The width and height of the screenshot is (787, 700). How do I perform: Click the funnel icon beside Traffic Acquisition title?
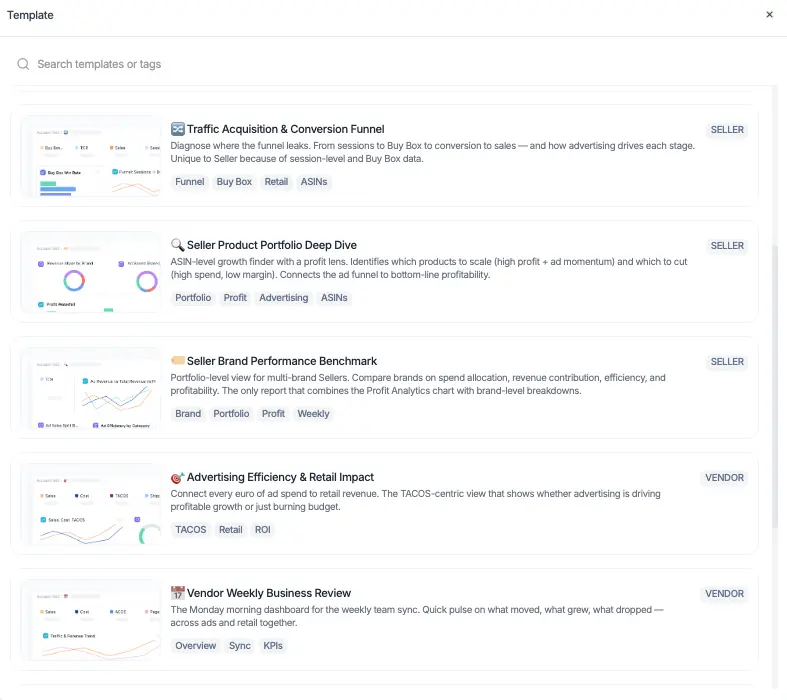click(177, 129)
